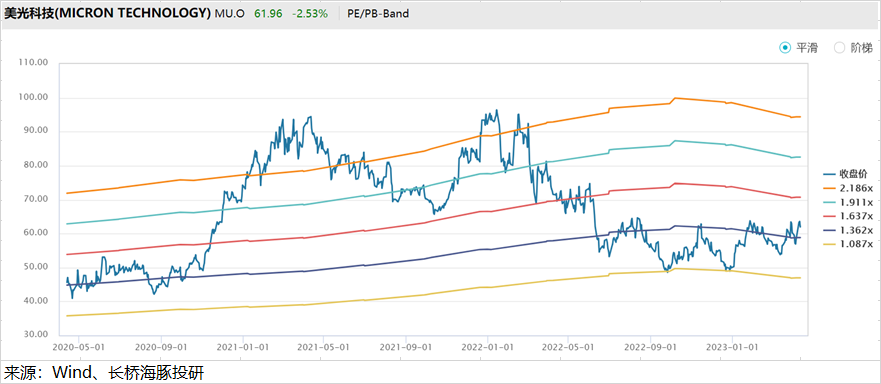The height and width of the screenshot is (384, 881).
Task: Click the MU.O ticker symbol
Action: click(230, 13)
